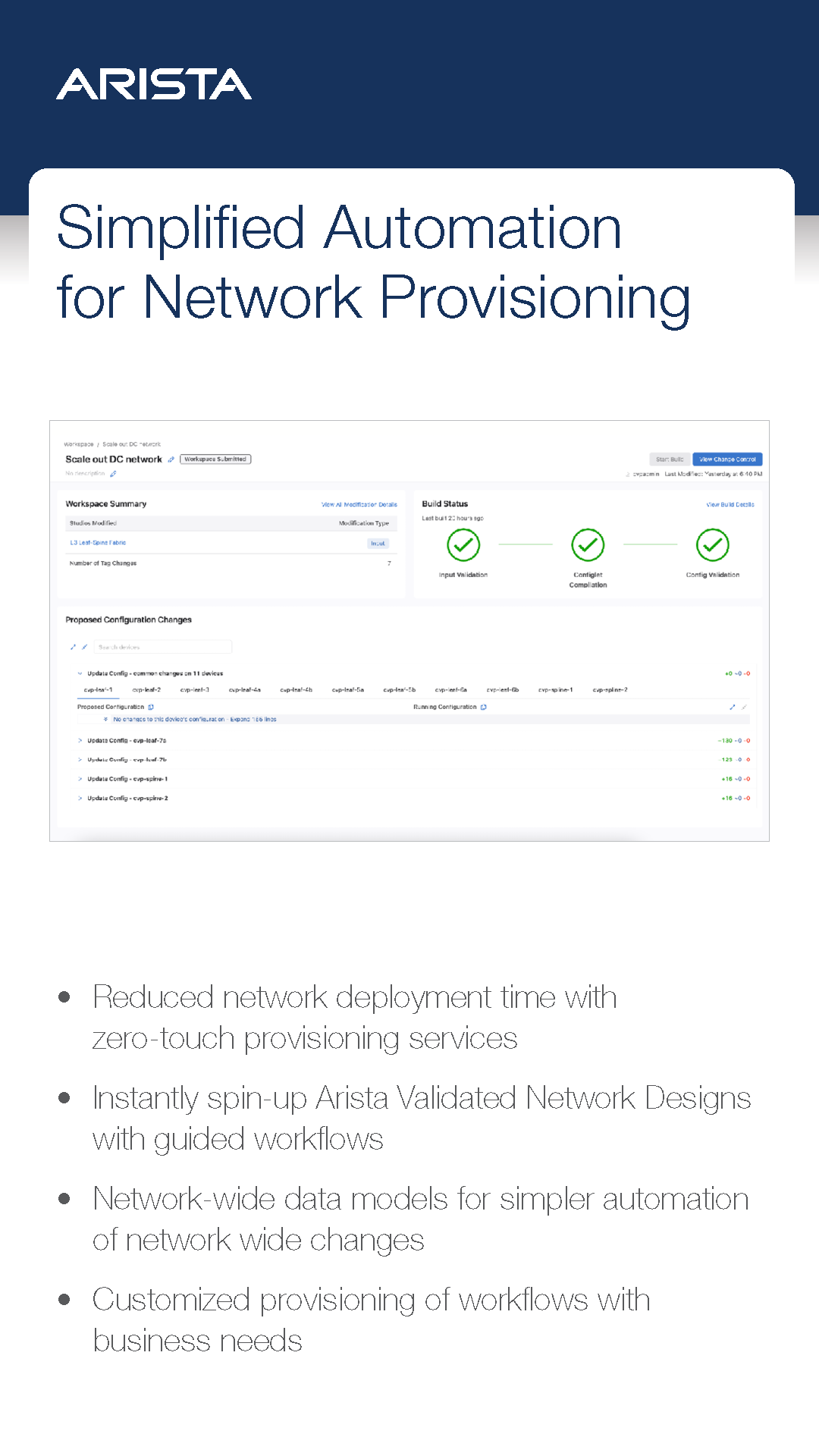Image resolution: width=819 pixels, height=1456 pixels.
Task: Open View Build Details link
Action: click(x=730, y=504)
